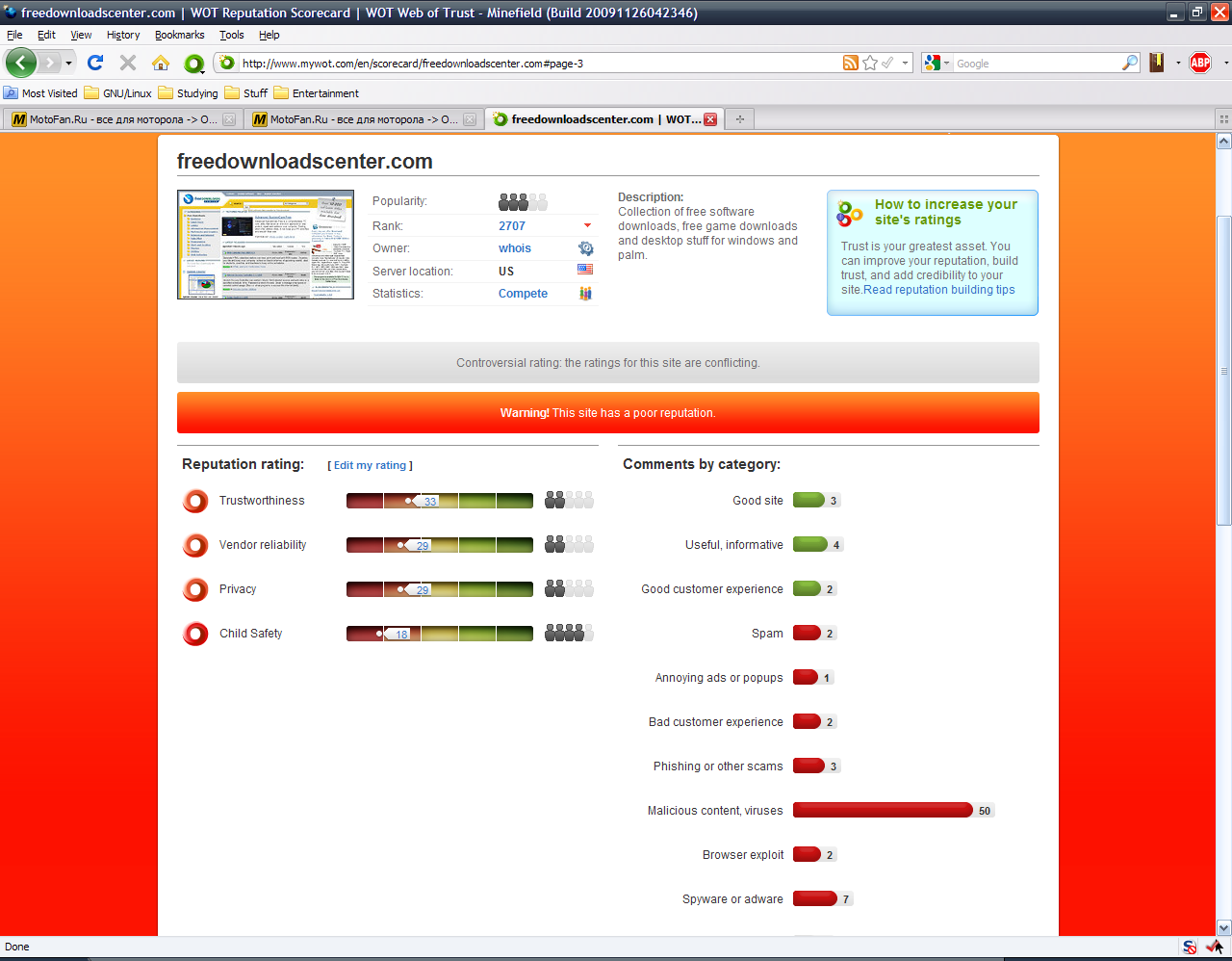Screen dimensions: 1232x961
Task: Click the Useful, informative comment bar
Action: (810, 545)
